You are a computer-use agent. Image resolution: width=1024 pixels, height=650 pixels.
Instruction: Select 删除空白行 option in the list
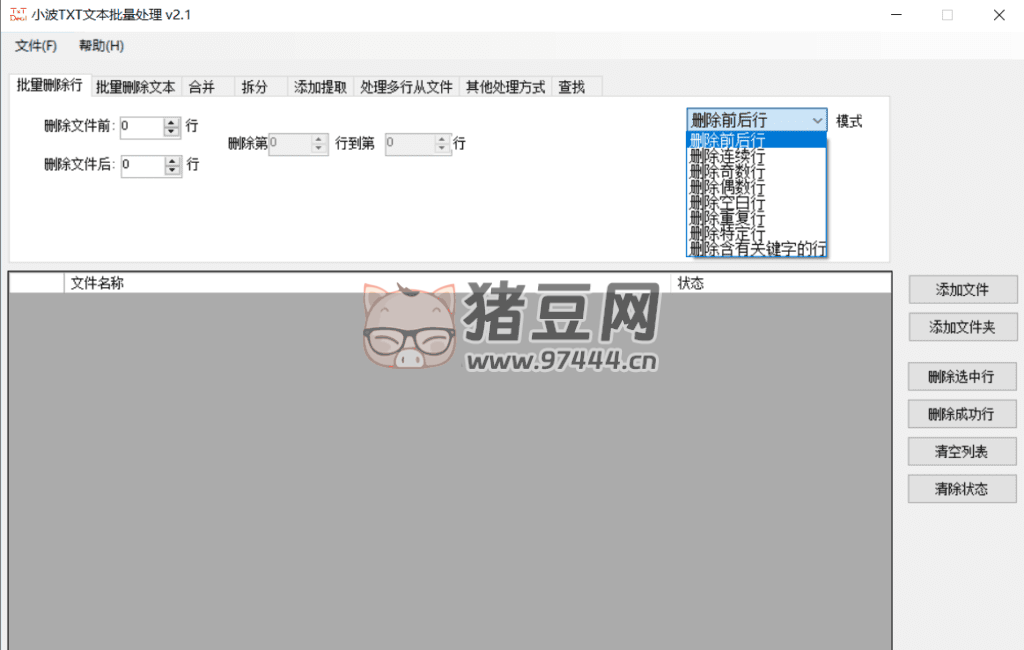[x=728, y=203]
